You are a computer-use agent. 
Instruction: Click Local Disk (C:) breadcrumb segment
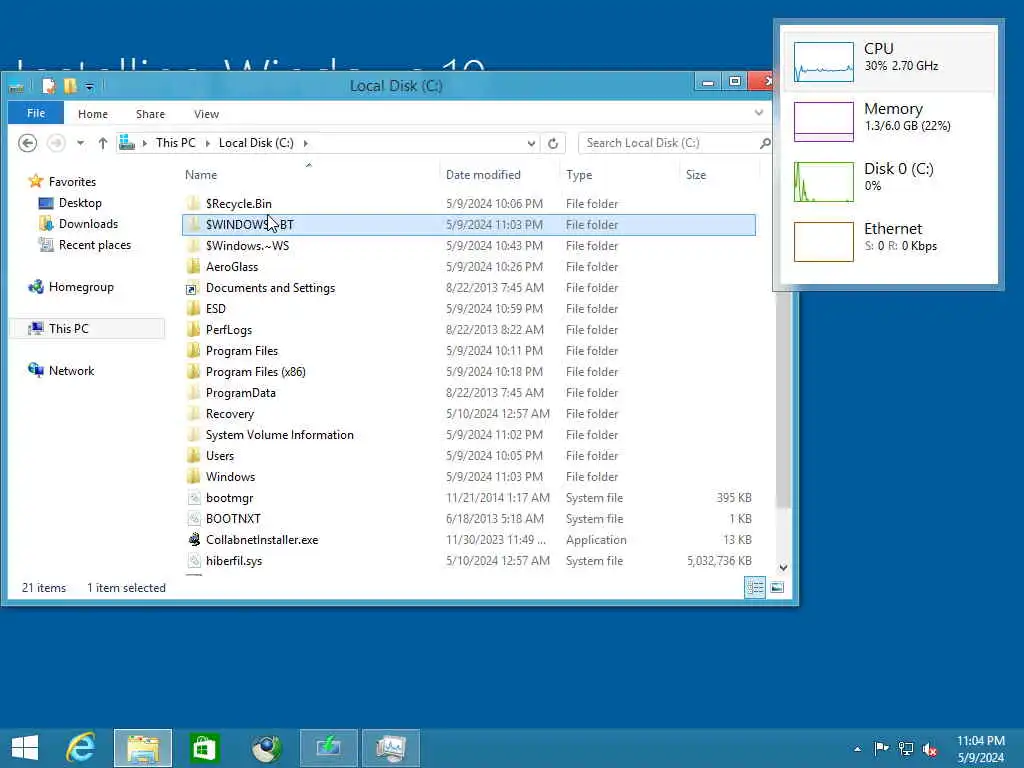click(256, 142)
